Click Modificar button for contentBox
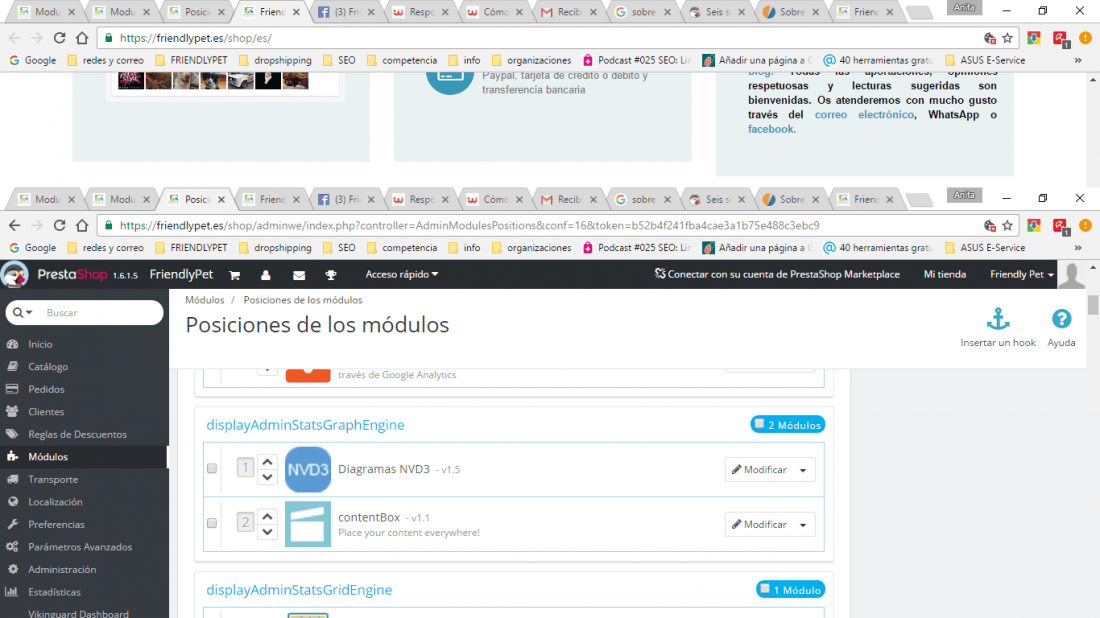 click(x=759, y=525)
